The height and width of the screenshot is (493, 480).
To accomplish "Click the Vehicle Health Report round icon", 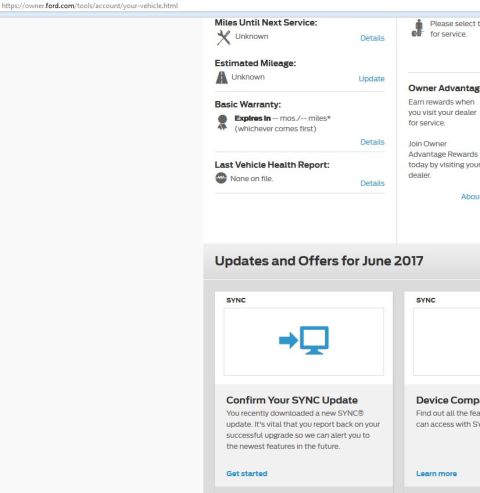I will tap(221, 178).
